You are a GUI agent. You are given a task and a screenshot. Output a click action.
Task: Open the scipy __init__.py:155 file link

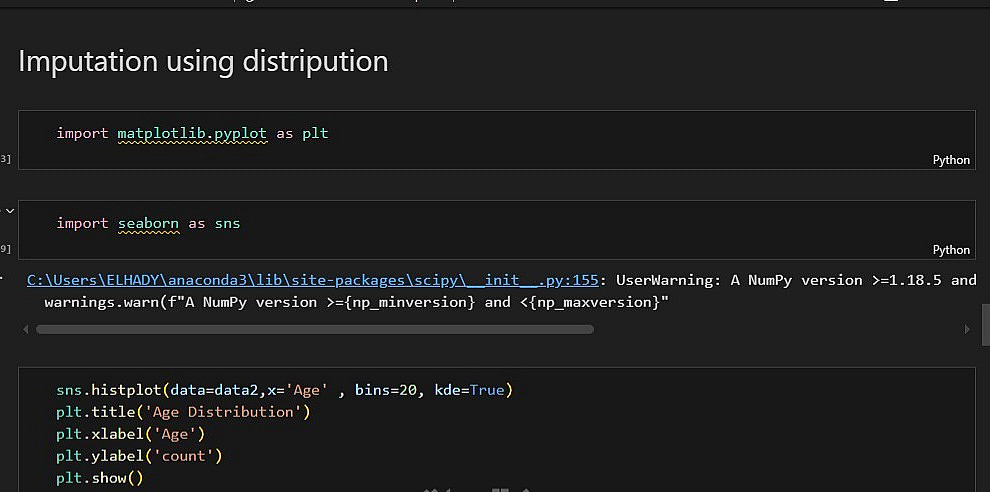pyautogui.click(x=312, y=280)
